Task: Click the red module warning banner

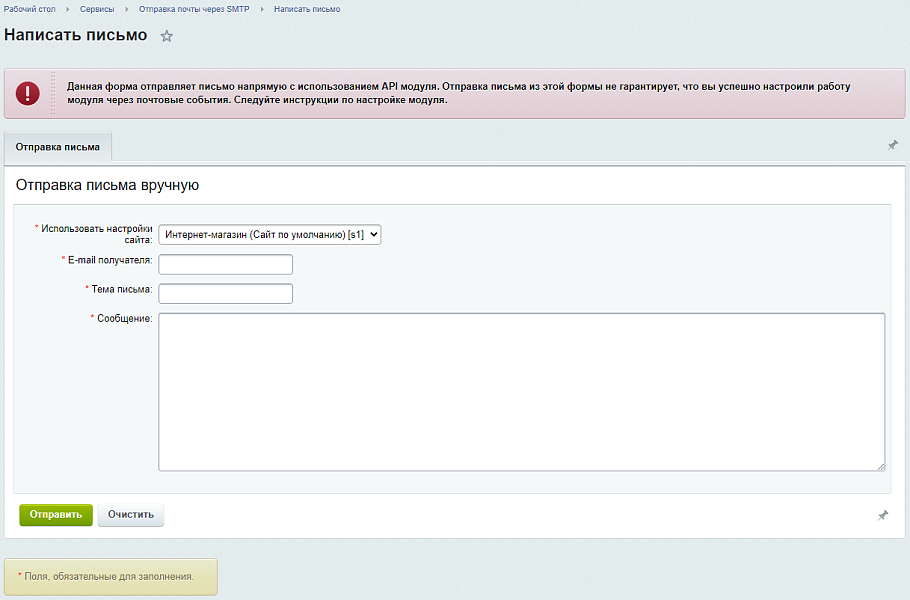Action: 455,93
